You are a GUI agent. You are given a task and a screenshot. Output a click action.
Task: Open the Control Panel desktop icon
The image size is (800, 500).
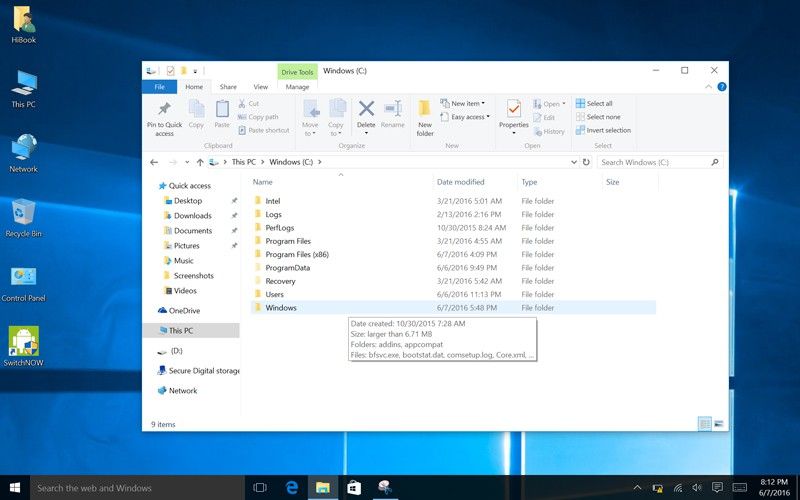click(23, 284)
